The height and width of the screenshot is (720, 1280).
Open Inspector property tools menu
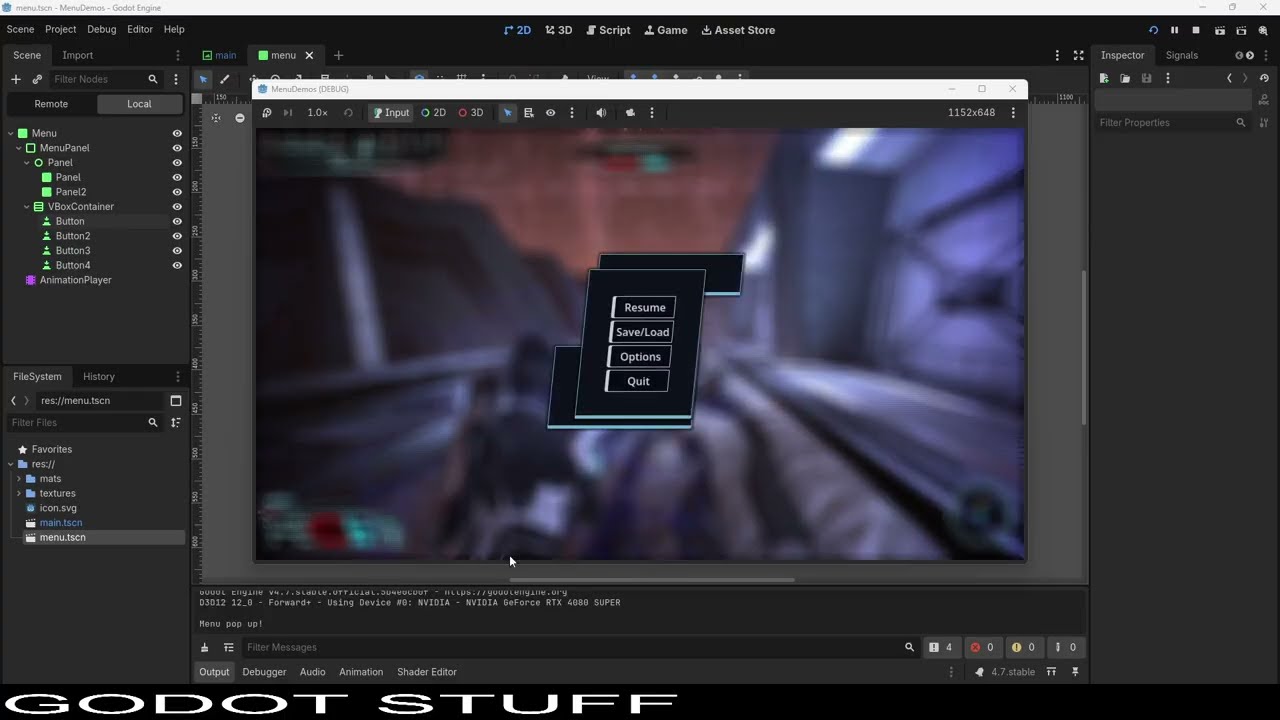pos(1264,122)
